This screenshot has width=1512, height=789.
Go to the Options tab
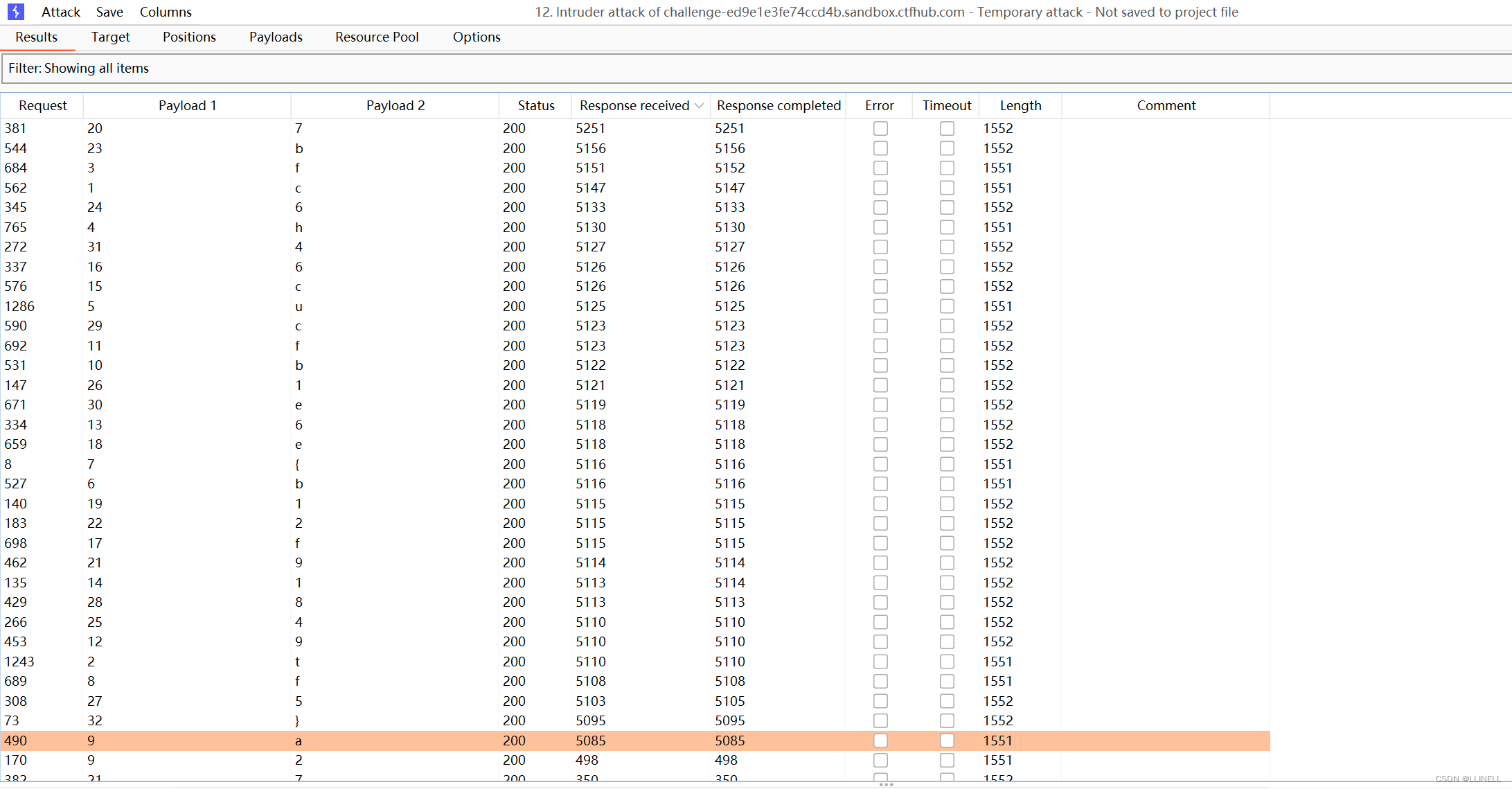click(x=477, y=37)
